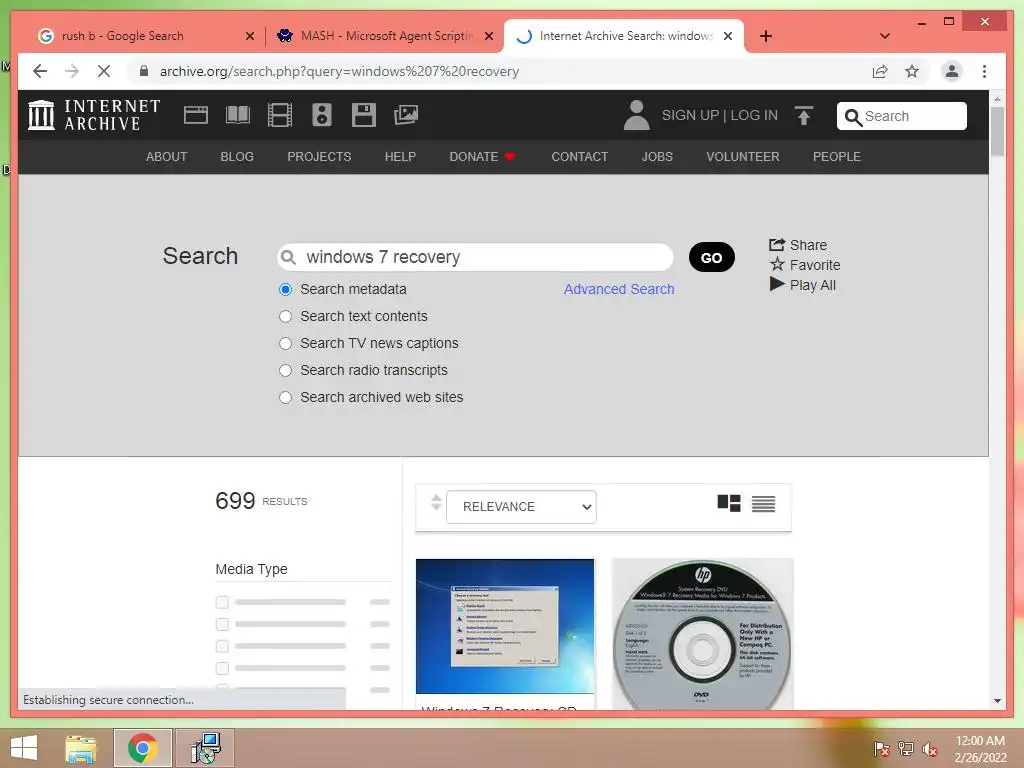Open the Texts book icon
Viewport: 1024px width, 768px height.
(238, 115)
